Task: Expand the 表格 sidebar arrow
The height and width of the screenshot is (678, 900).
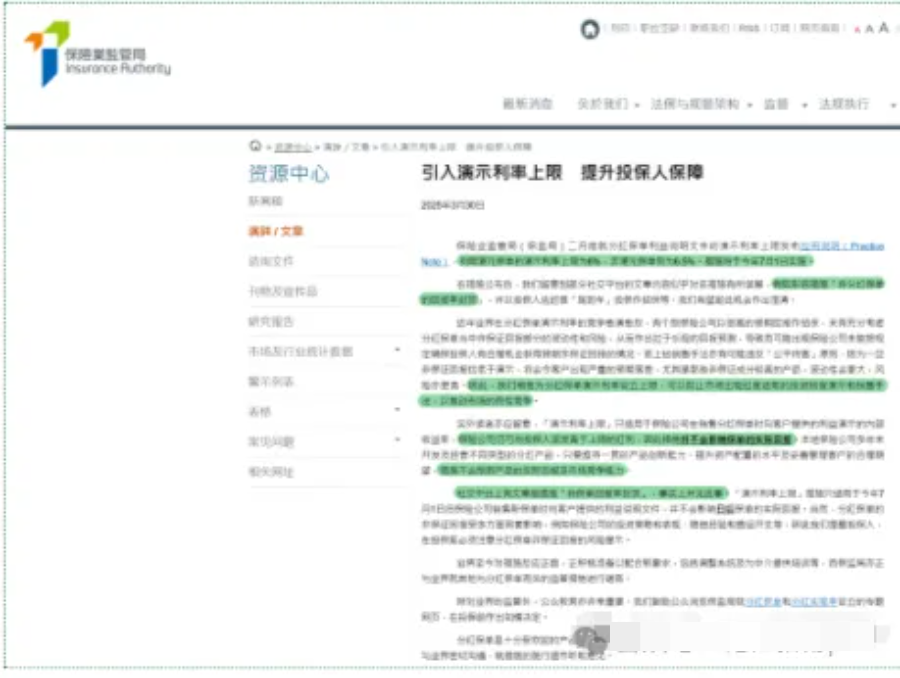Action: coord(398,411)
